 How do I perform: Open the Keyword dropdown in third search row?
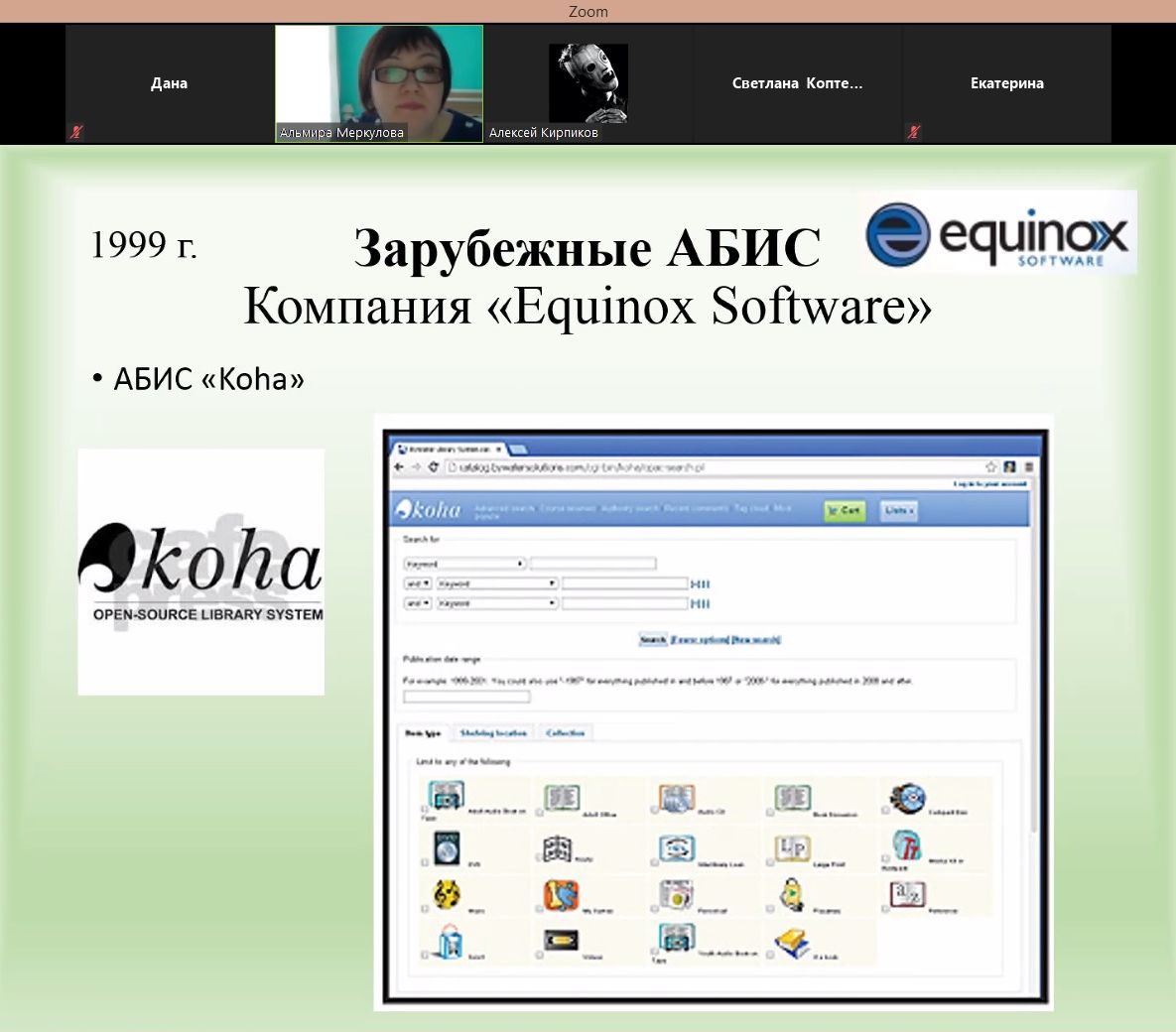(496, 603)
